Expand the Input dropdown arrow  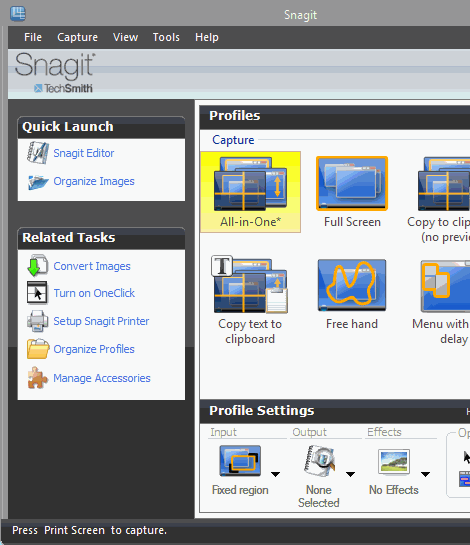pyautogui.click(x=275, y=474)
